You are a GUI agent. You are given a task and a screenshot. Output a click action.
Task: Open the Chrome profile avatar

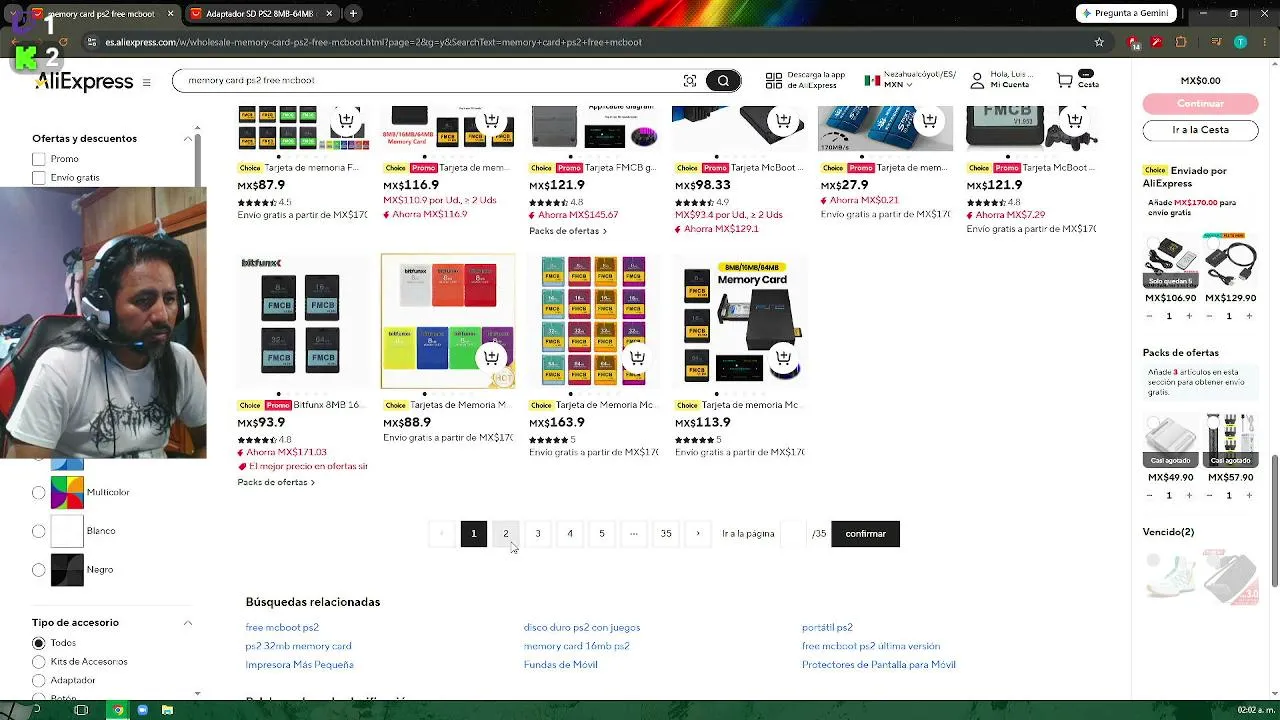(x=1240, y=42)
